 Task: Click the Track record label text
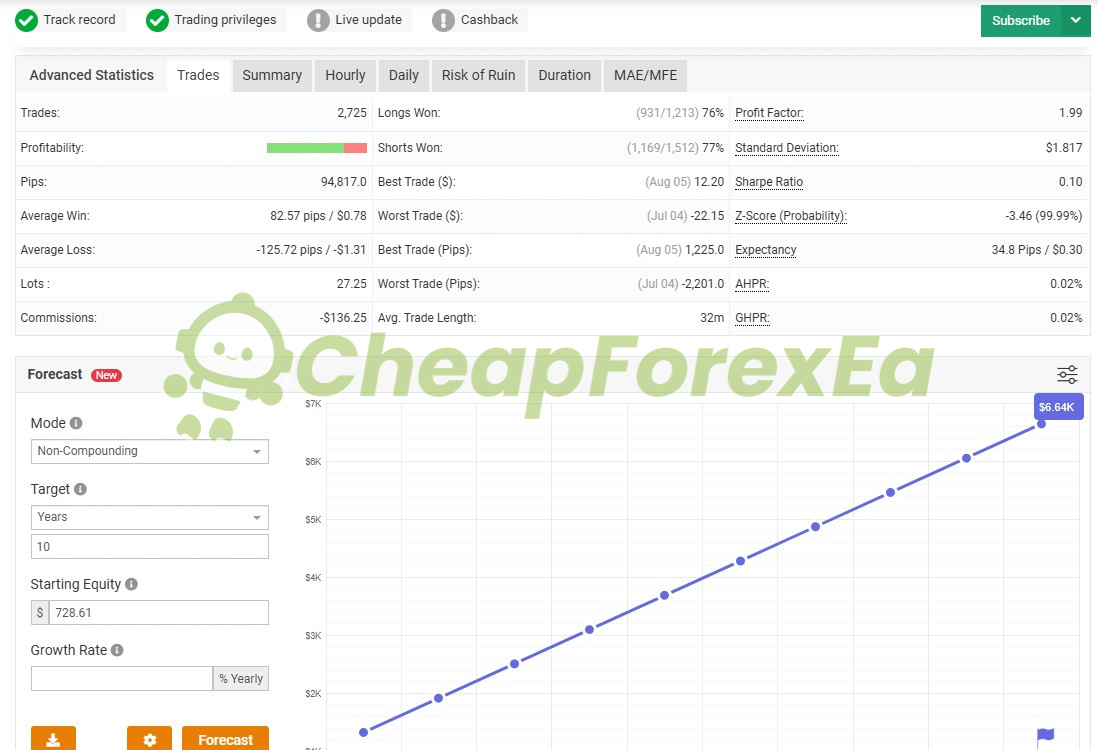click(x=79, y=20)
